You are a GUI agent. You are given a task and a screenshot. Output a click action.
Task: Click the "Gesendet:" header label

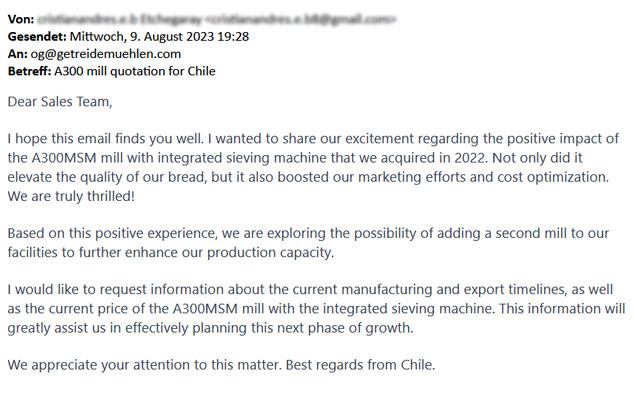(40, 36)
